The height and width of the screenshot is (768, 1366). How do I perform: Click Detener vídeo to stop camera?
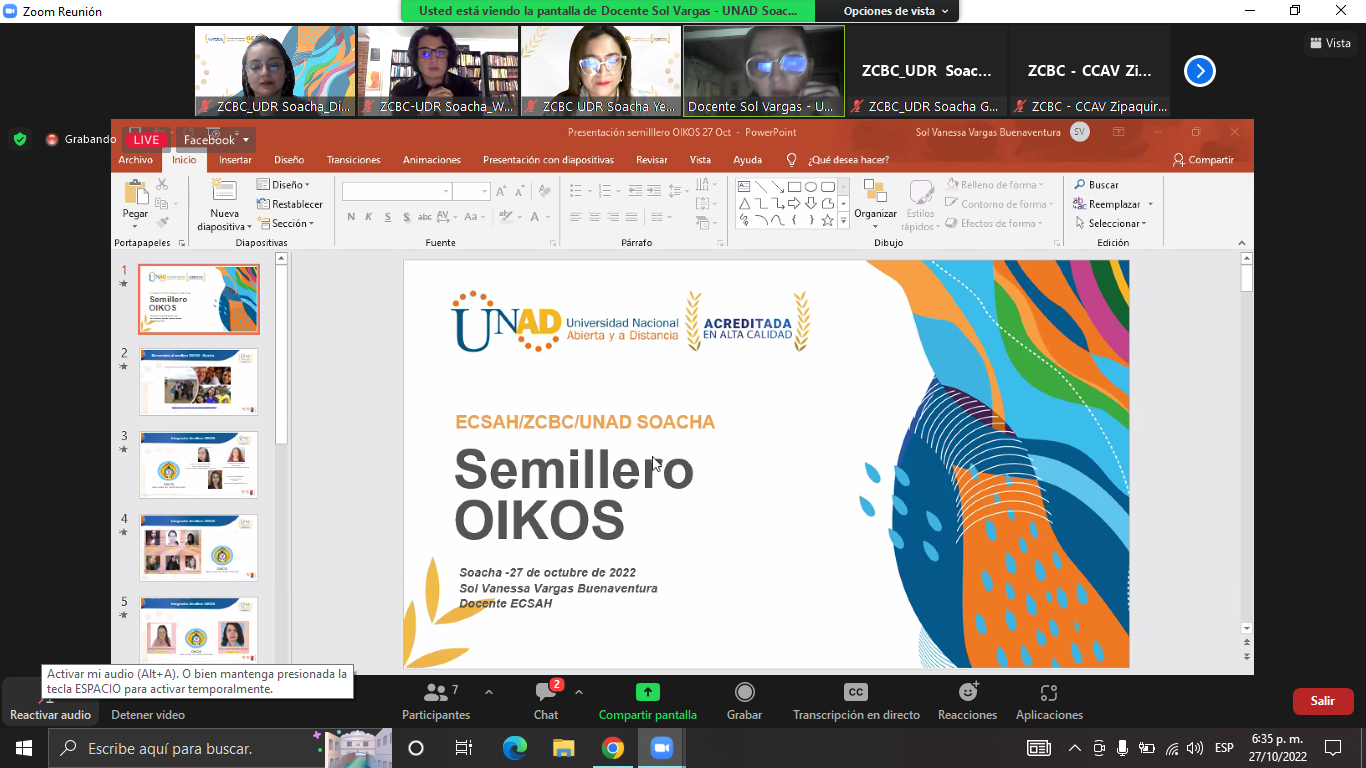pos(148,715)
